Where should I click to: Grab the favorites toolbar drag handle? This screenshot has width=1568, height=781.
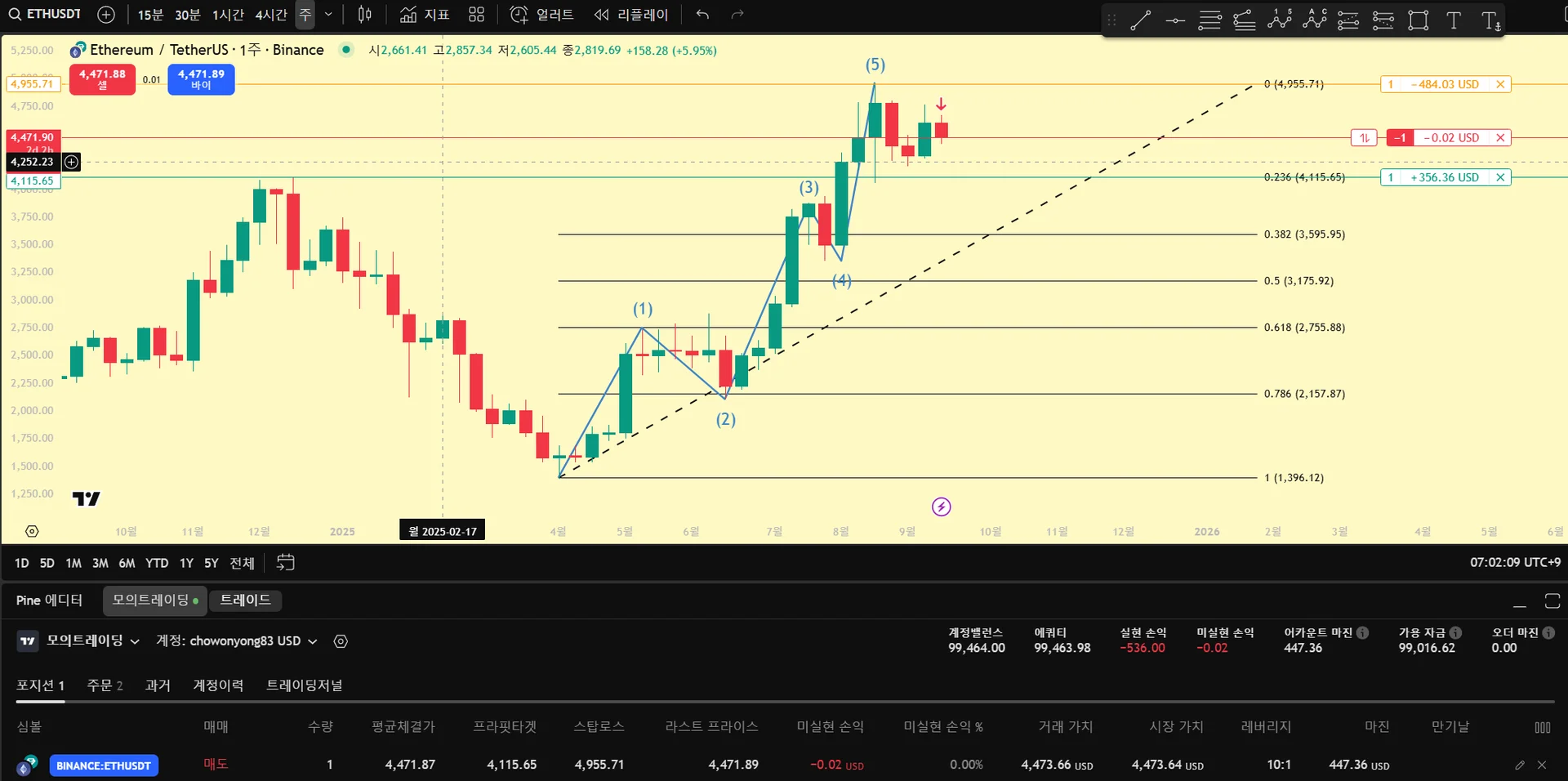tap(1111, 20)
